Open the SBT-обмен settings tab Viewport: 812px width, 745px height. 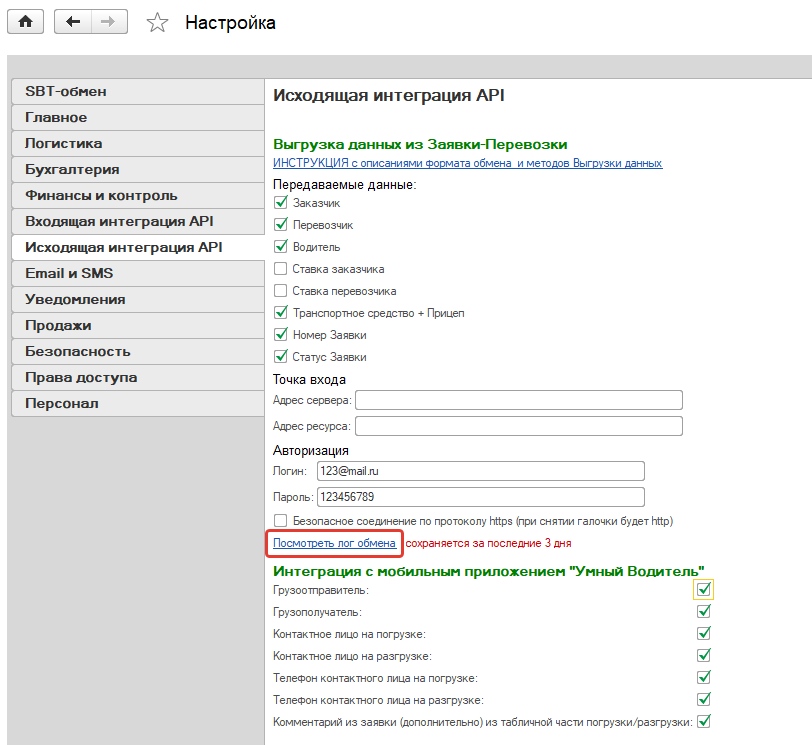(138, 92)
